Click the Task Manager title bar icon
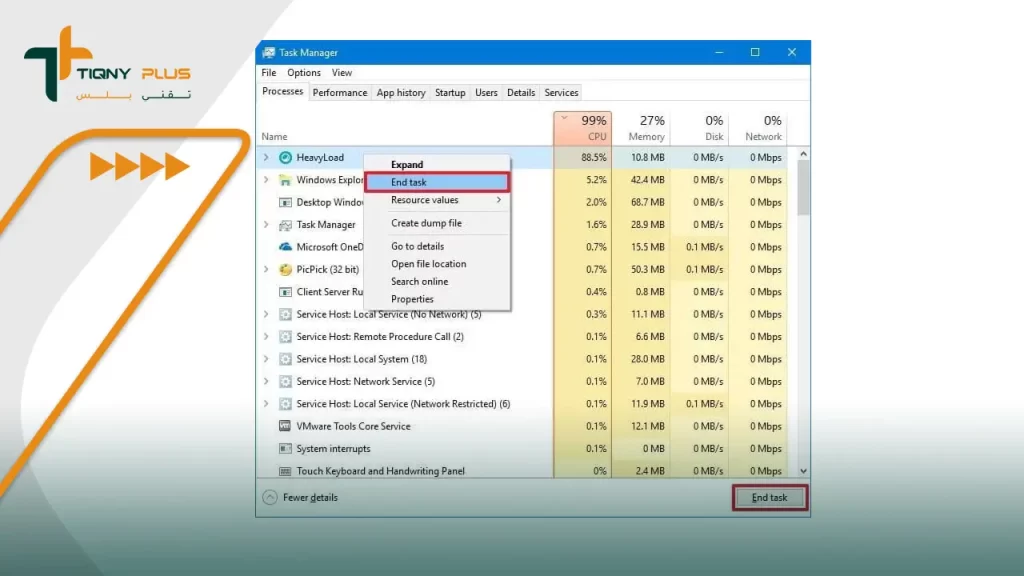Viewport: 1024px width, 576px height. coord(268,52)
